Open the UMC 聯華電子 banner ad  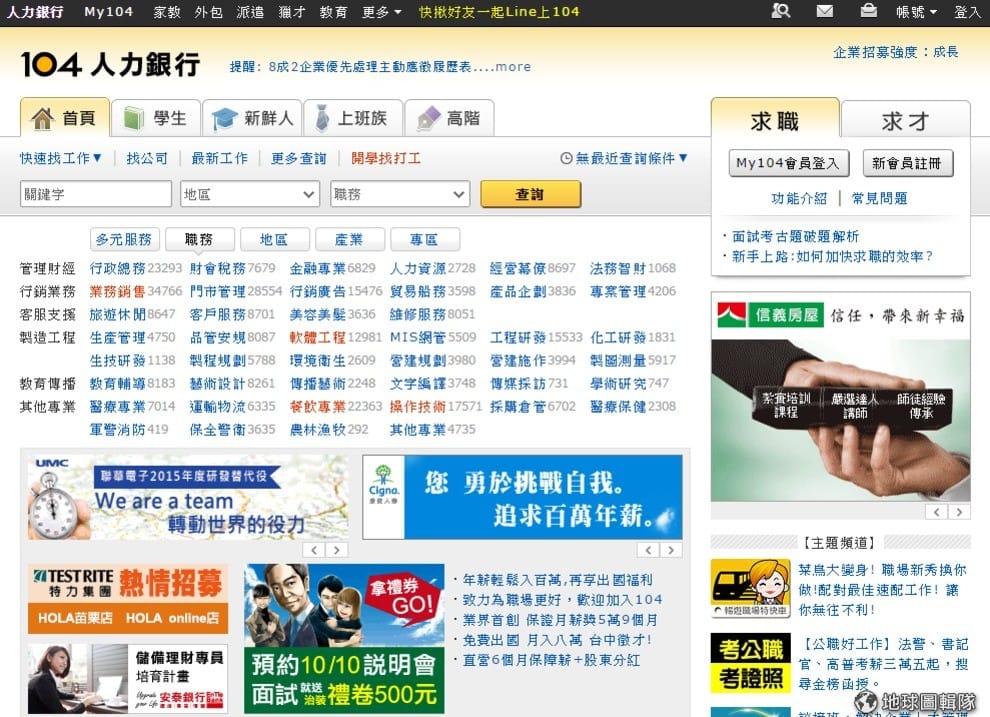188,498
